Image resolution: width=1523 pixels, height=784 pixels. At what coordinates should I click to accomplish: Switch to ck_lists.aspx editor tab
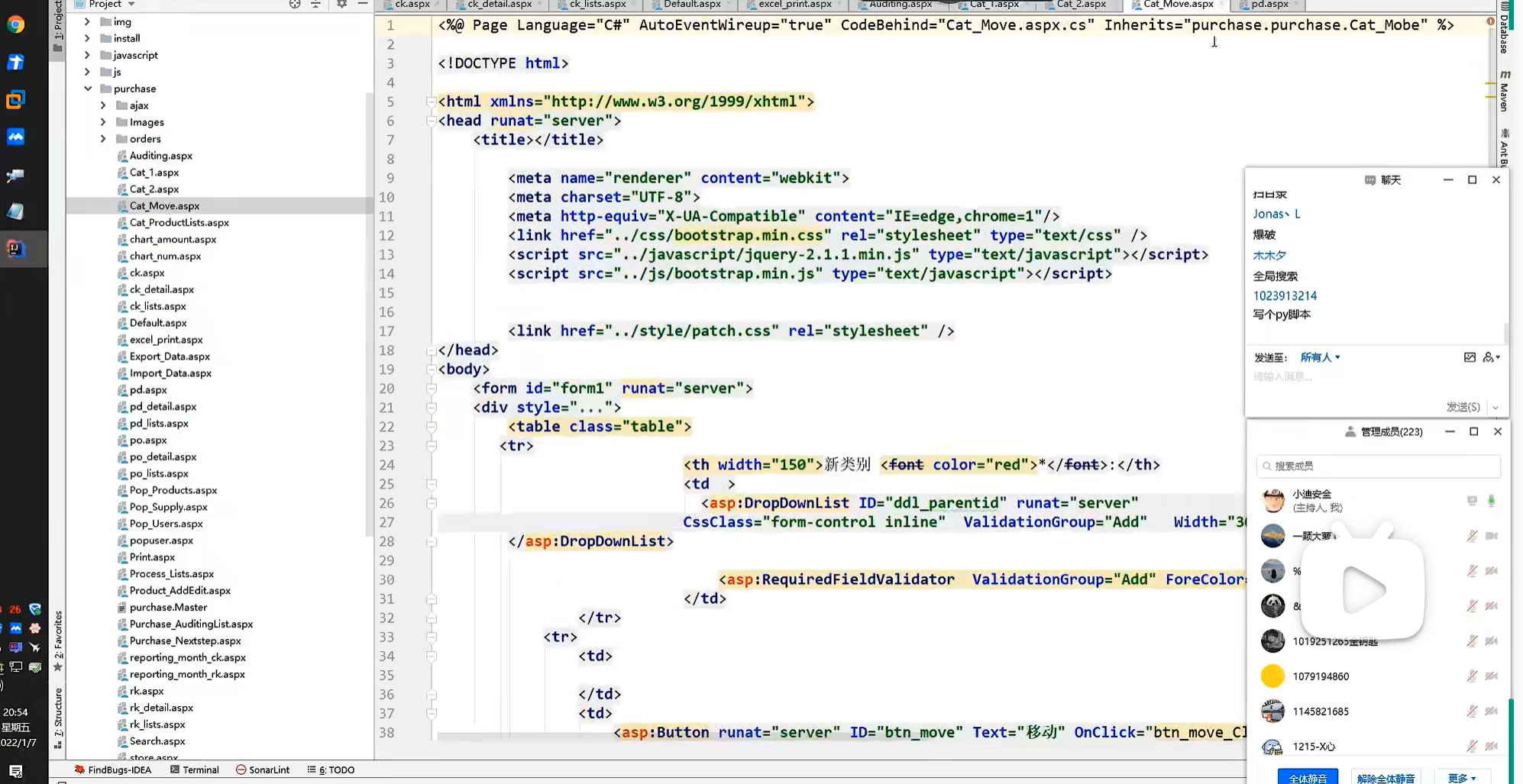pos(597,5)
